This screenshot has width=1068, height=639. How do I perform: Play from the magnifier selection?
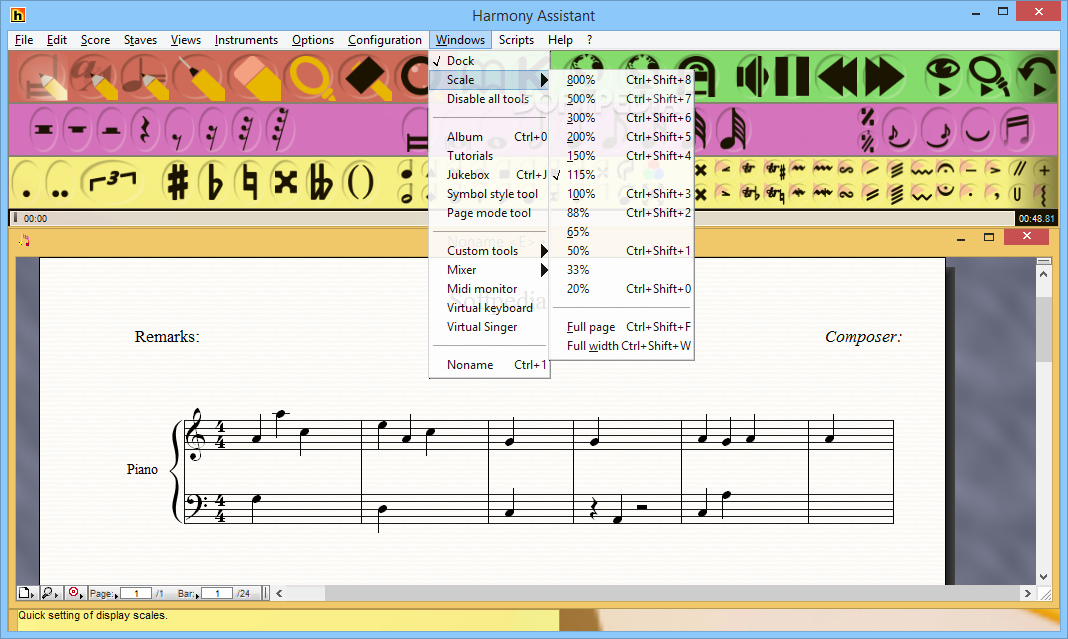[x=989, y=76]
